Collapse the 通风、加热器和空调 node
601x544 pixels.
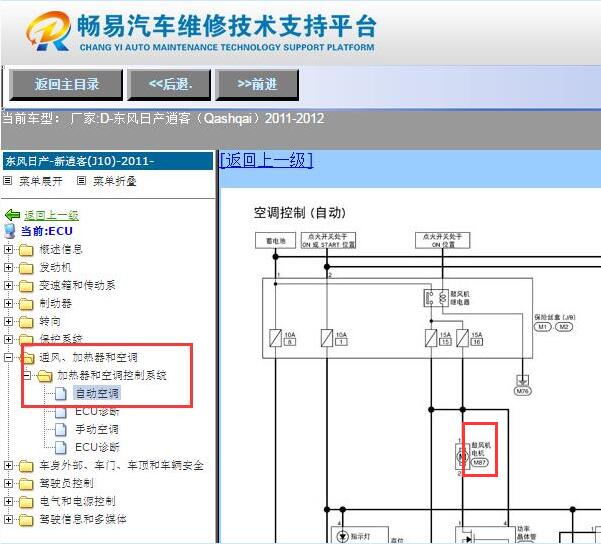pyautogui.click(x=8, y=358)
